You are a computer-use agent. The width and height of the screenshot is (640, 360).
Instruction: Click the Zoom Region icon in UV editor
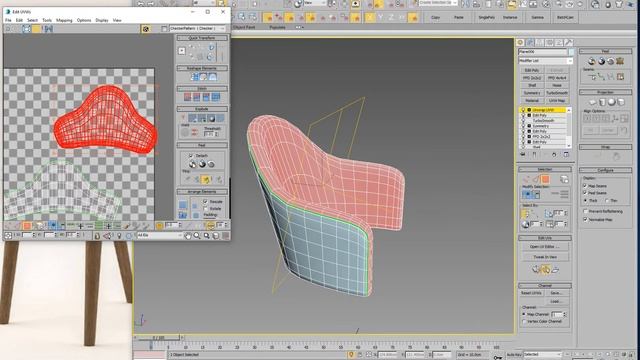207,236
